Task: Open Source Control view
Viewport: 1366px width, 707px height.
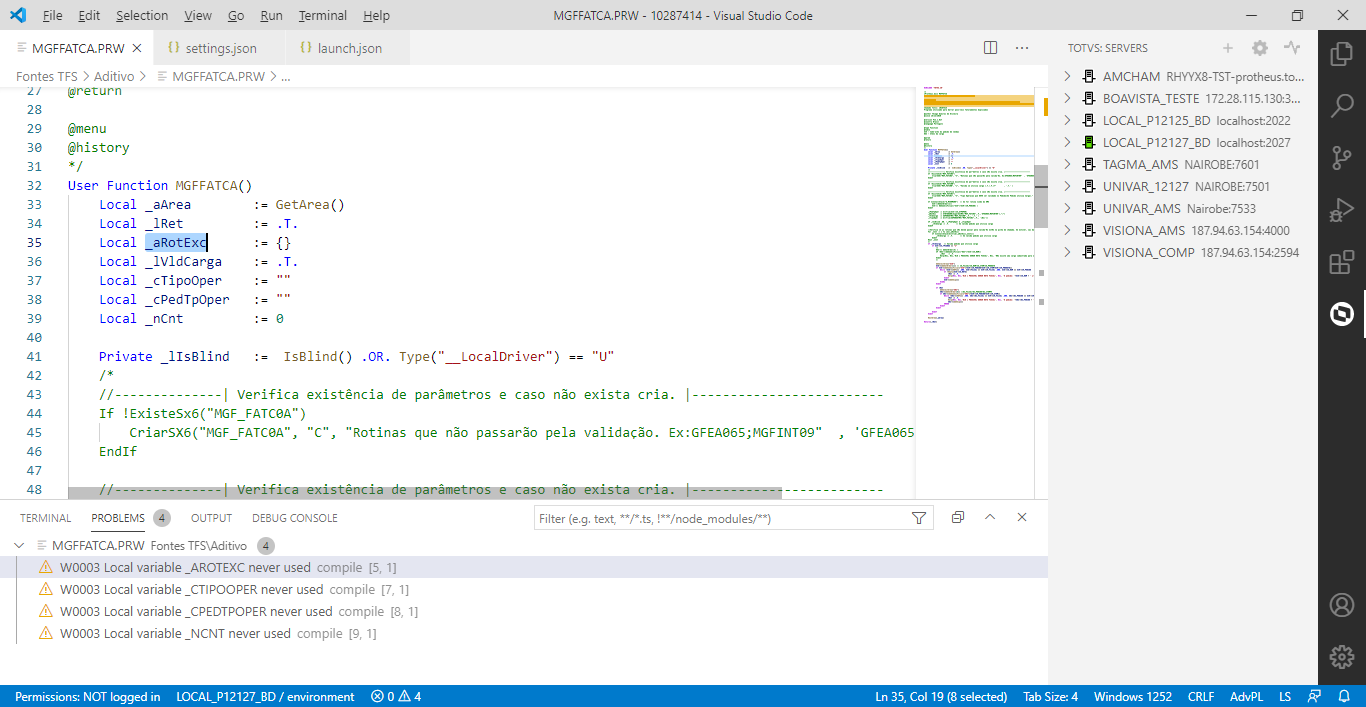Action: coord(1341,158)
